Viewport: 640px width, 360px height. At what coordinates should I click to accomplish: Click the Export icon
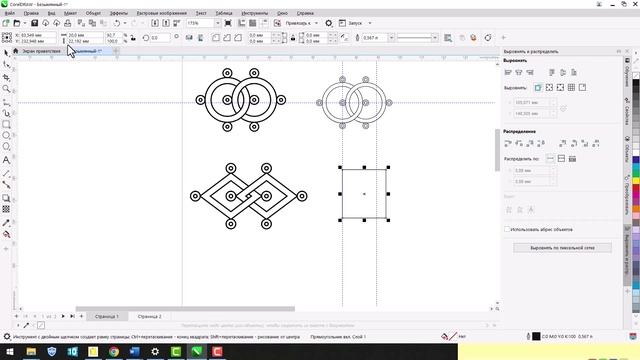pos(166,23)
